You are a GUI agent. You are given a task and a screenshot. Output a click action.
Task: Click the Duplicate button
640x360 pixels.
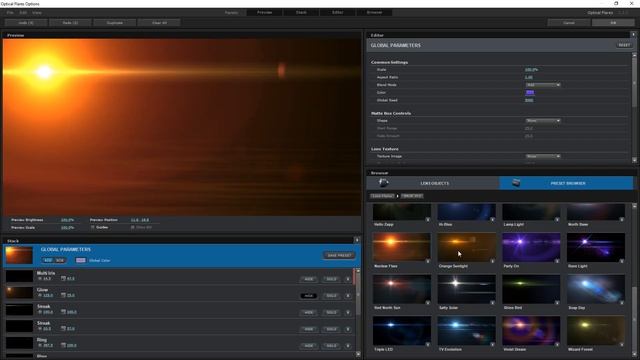click(x=115, y=23)
